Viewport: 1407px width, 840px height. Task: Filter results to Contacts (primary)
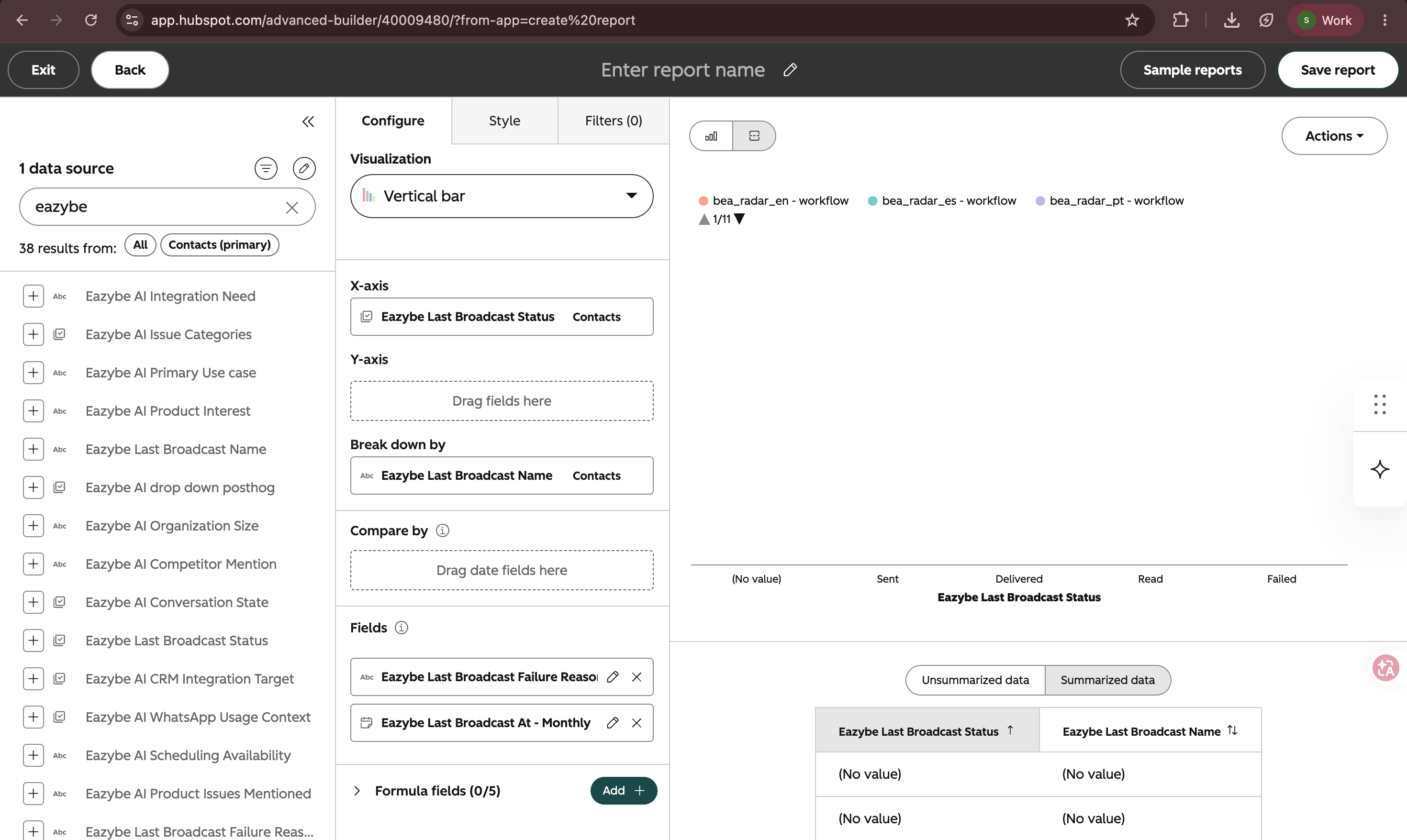pyautogui.click(x=220, y=244)
